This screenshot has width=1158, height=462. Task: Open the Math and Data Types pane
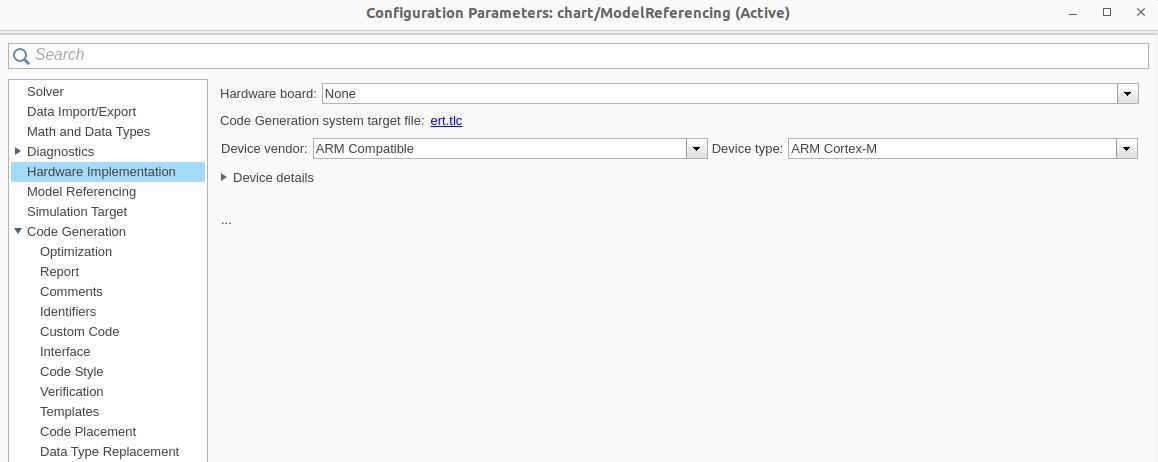point(88,131)
